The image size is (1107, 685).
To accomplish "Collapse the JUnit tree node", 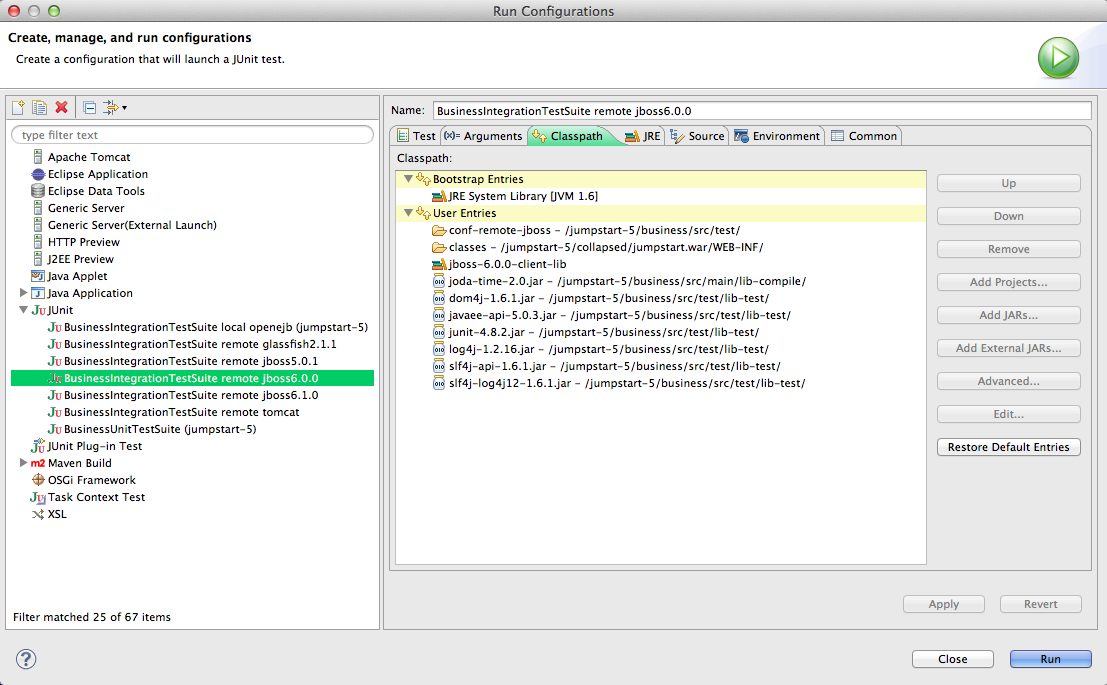I will pos(23,309).
